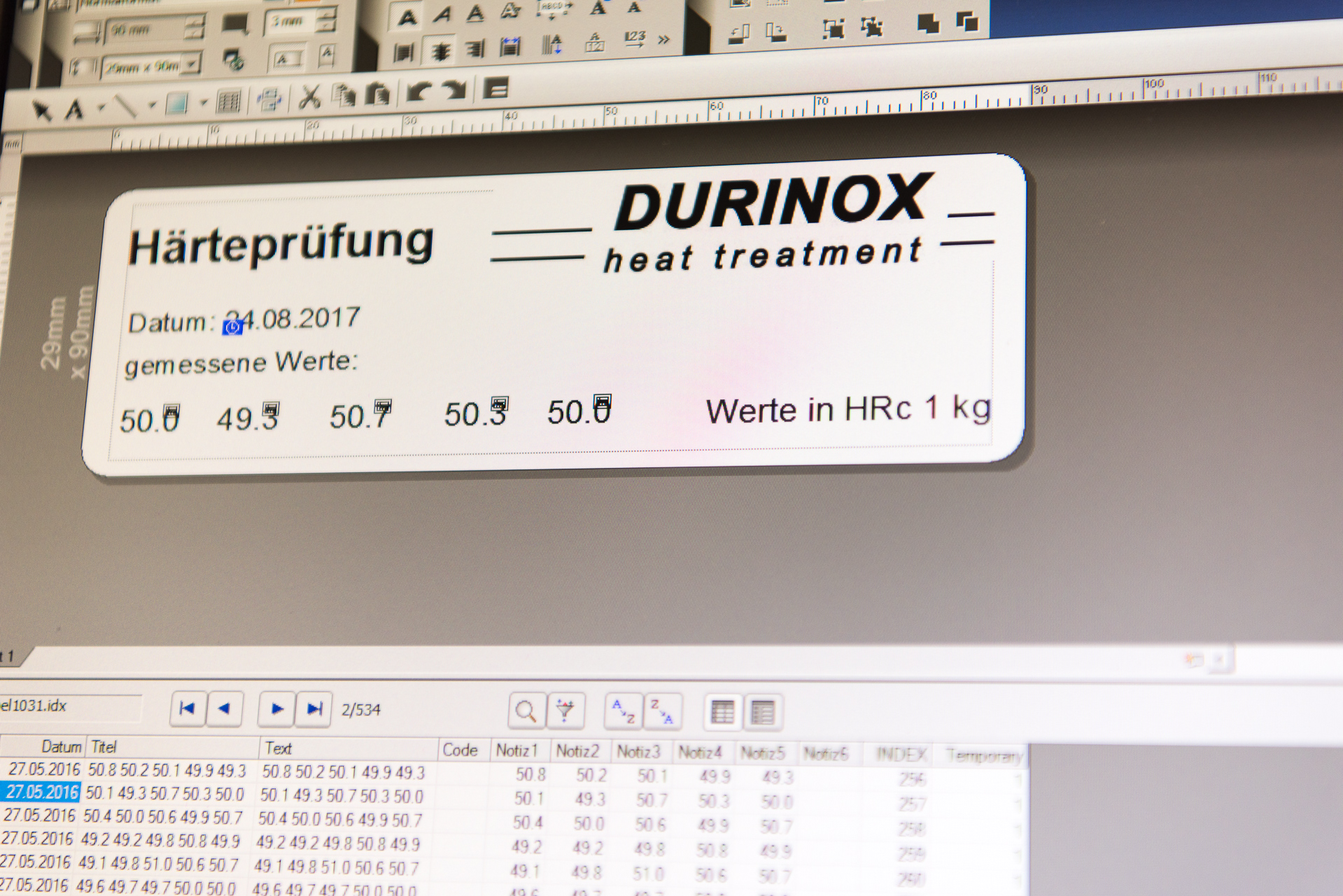Adjust the label length stepper arrows
This screenshot has height=896, width=1343.
click(x=194, y=28)
